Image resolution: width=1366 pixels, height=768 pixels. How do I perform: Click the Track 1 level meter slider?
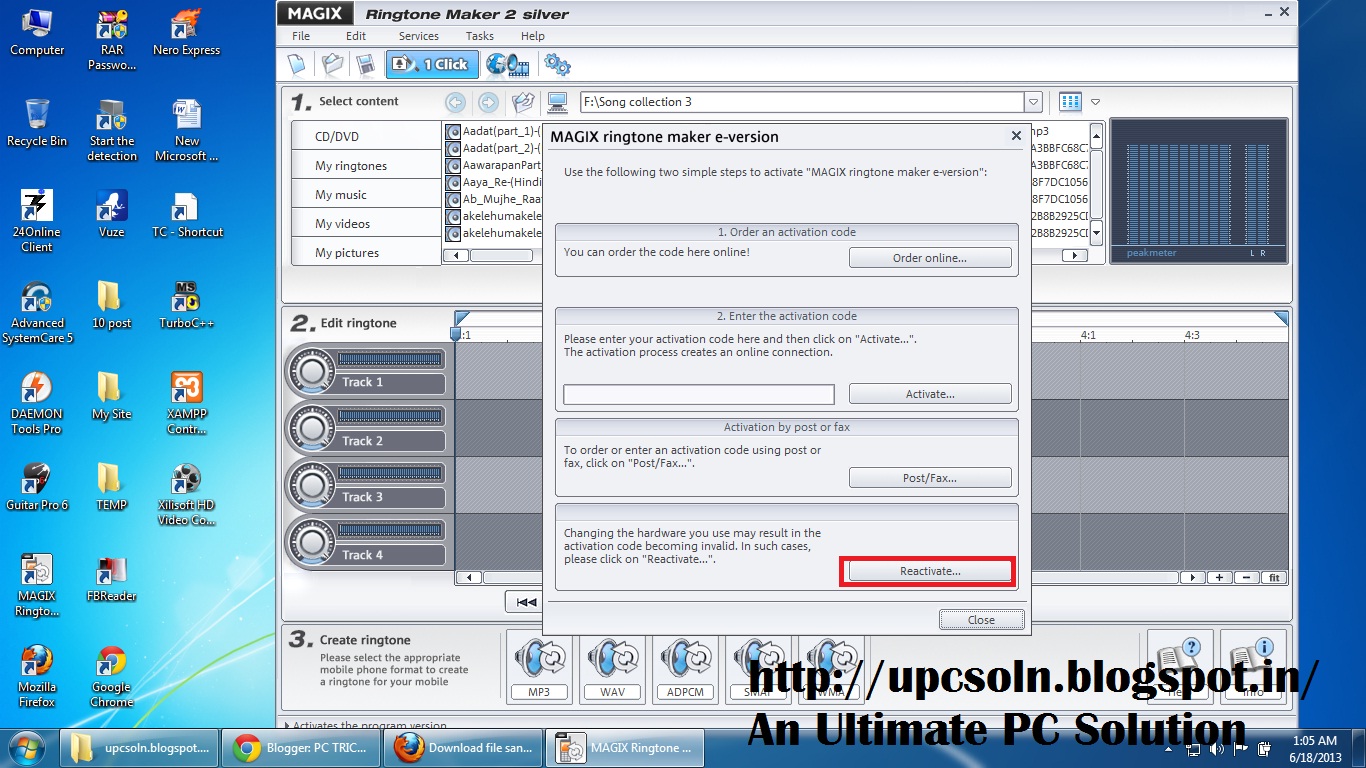390,358
